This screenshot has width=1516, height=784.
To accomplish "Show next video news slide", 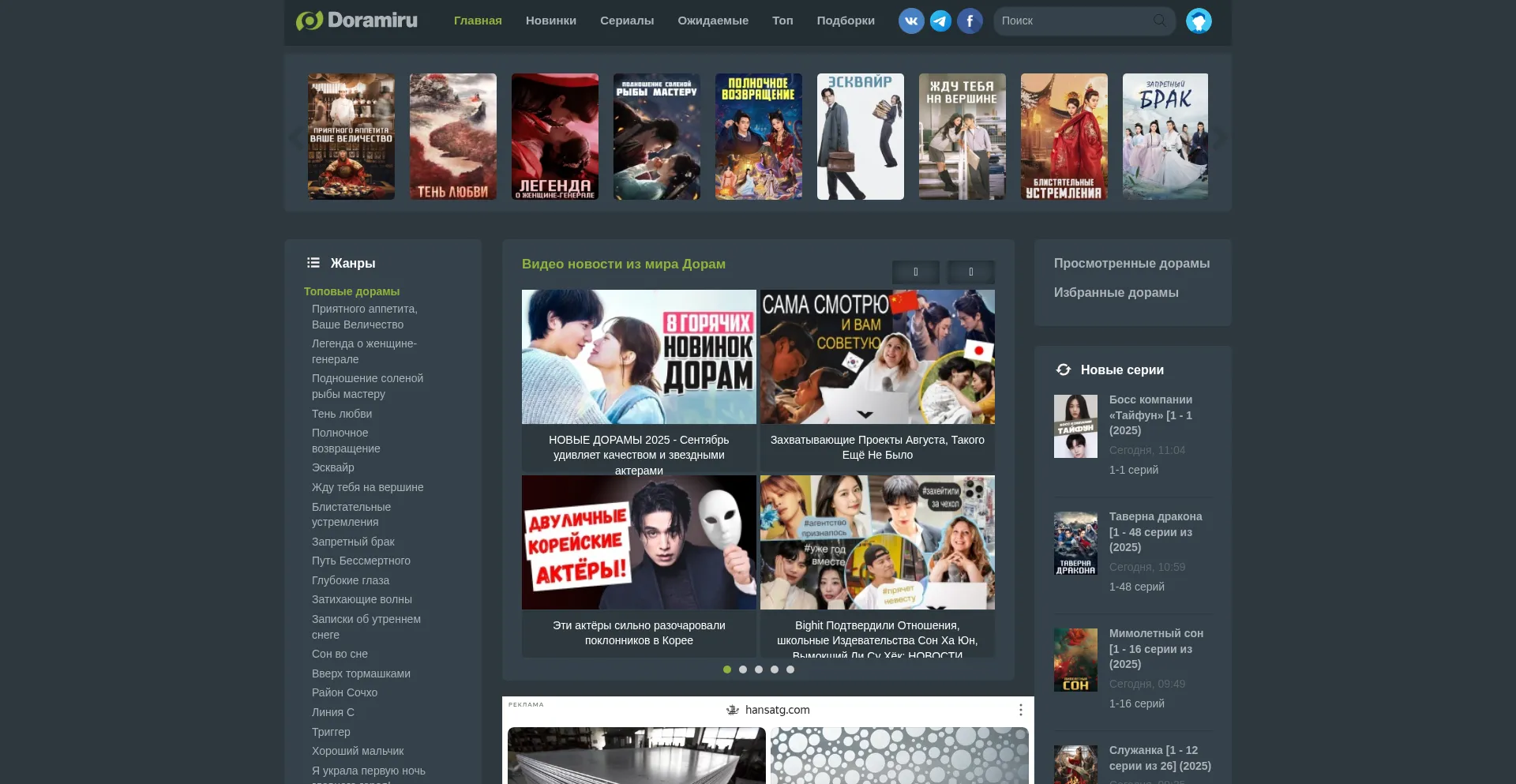I will pos(971,272).
